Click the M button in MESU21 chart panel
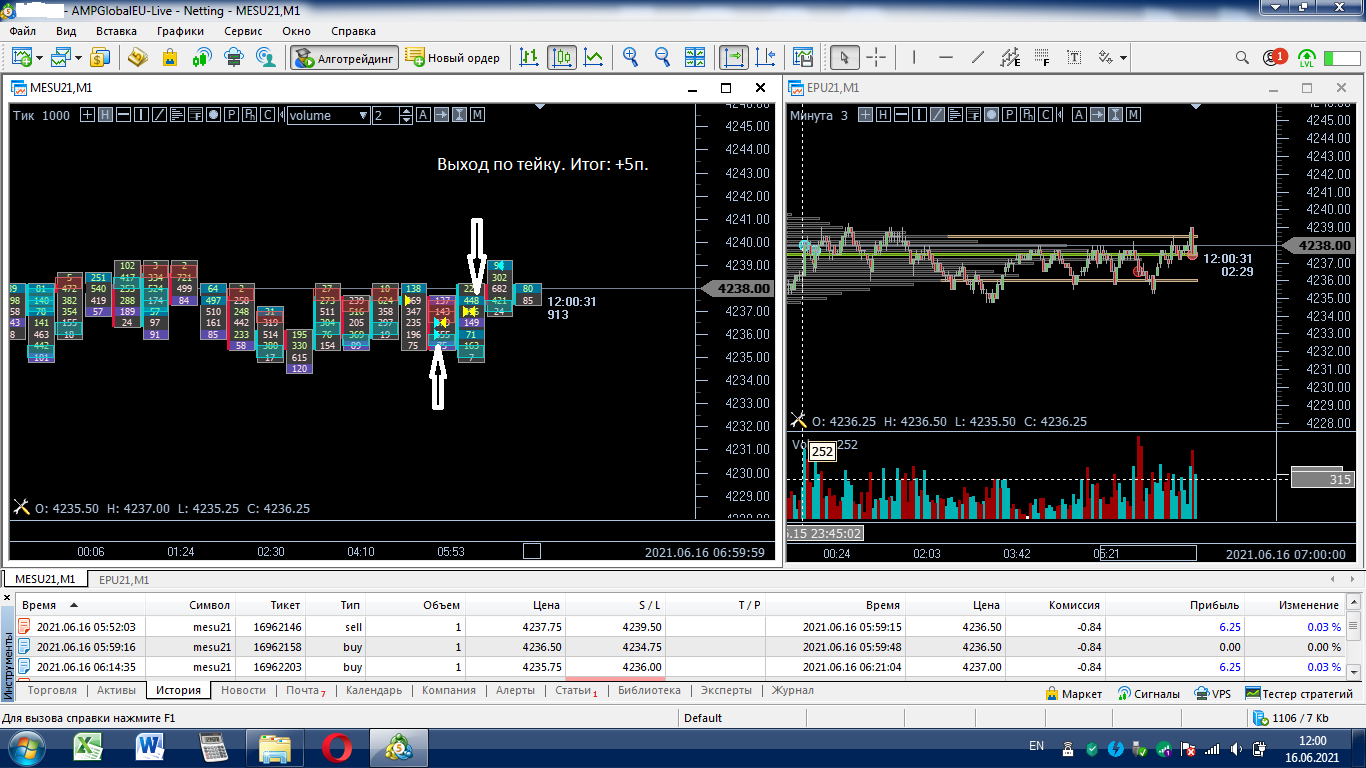 coord(478,115)
